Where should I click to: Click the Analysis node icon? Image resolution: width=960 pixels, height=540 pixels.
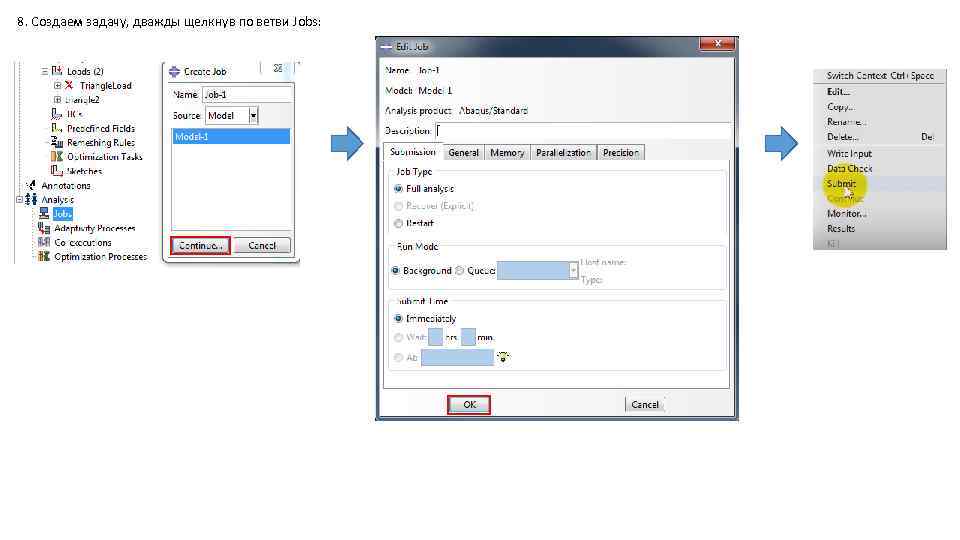point(31,199)
